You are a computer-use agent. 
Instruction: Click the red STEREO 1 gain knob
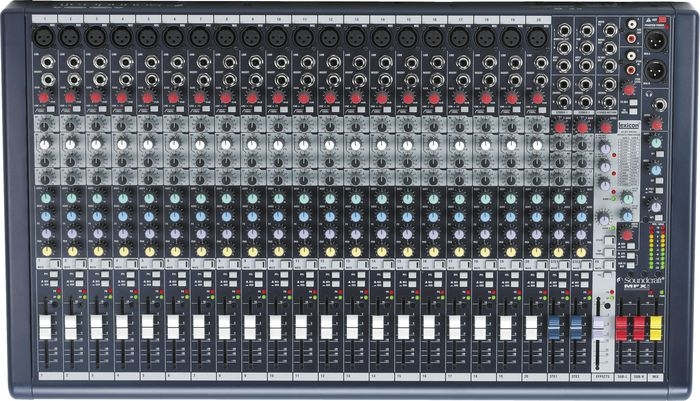[560, 127]
